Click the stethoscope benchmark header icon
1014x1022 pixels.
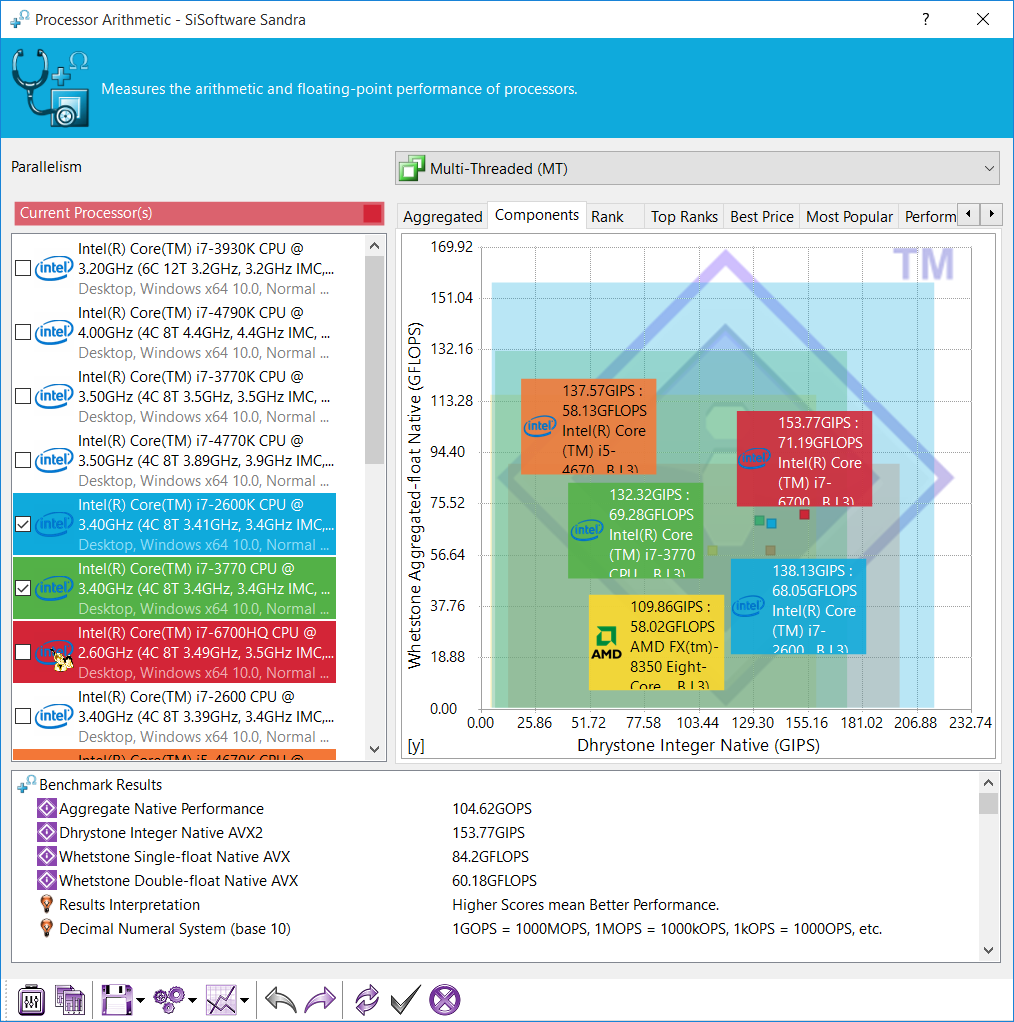tap(50, 87)
